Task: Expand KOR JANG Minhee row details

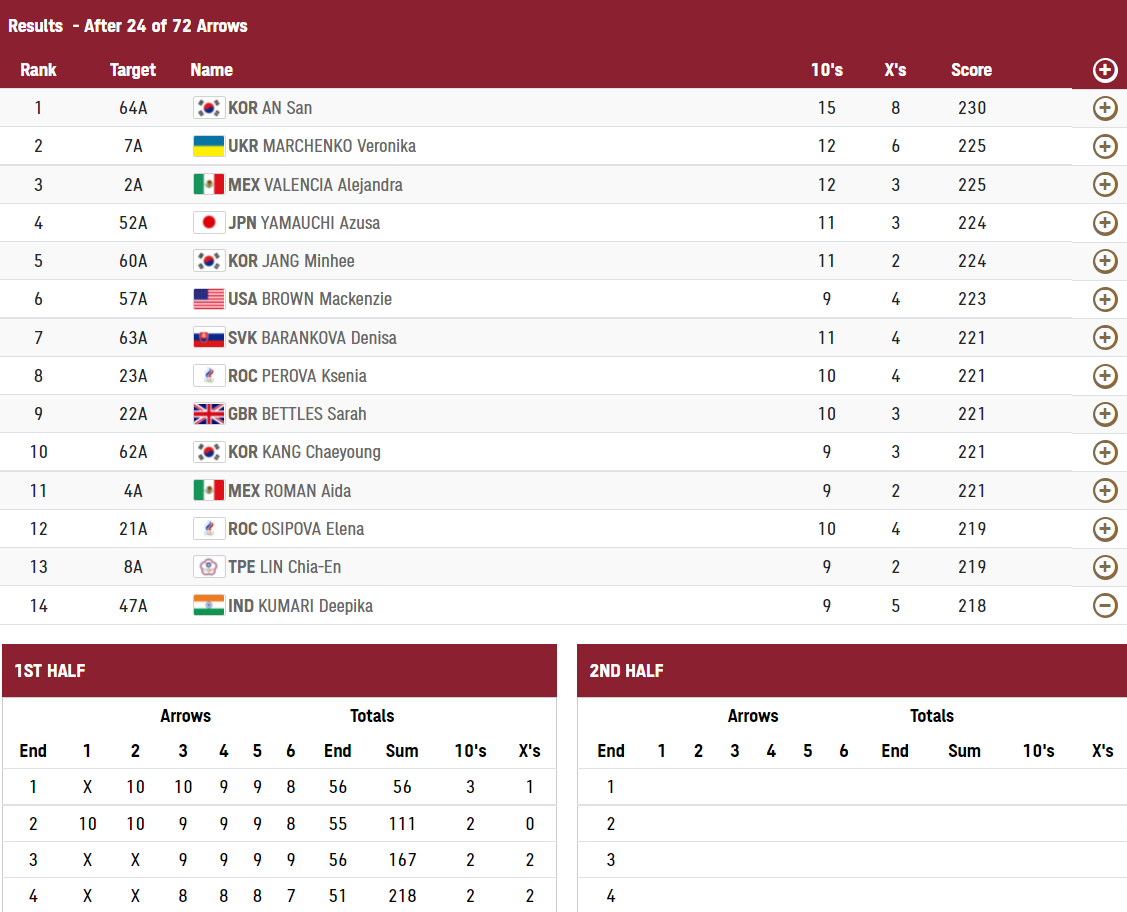Action: (x=1105, y=261)
